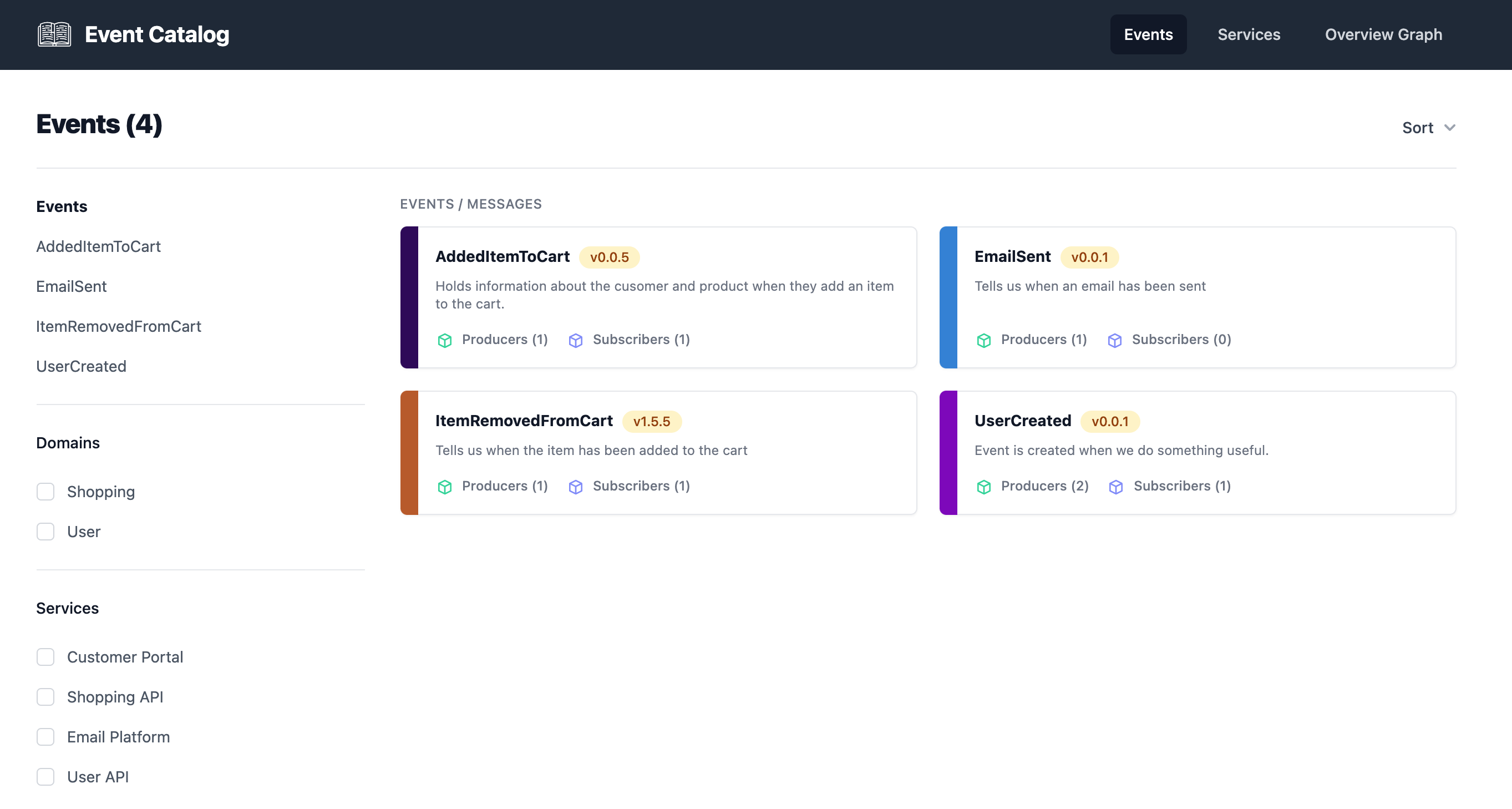Click the v1.5.5 version badge

[652, 422]
